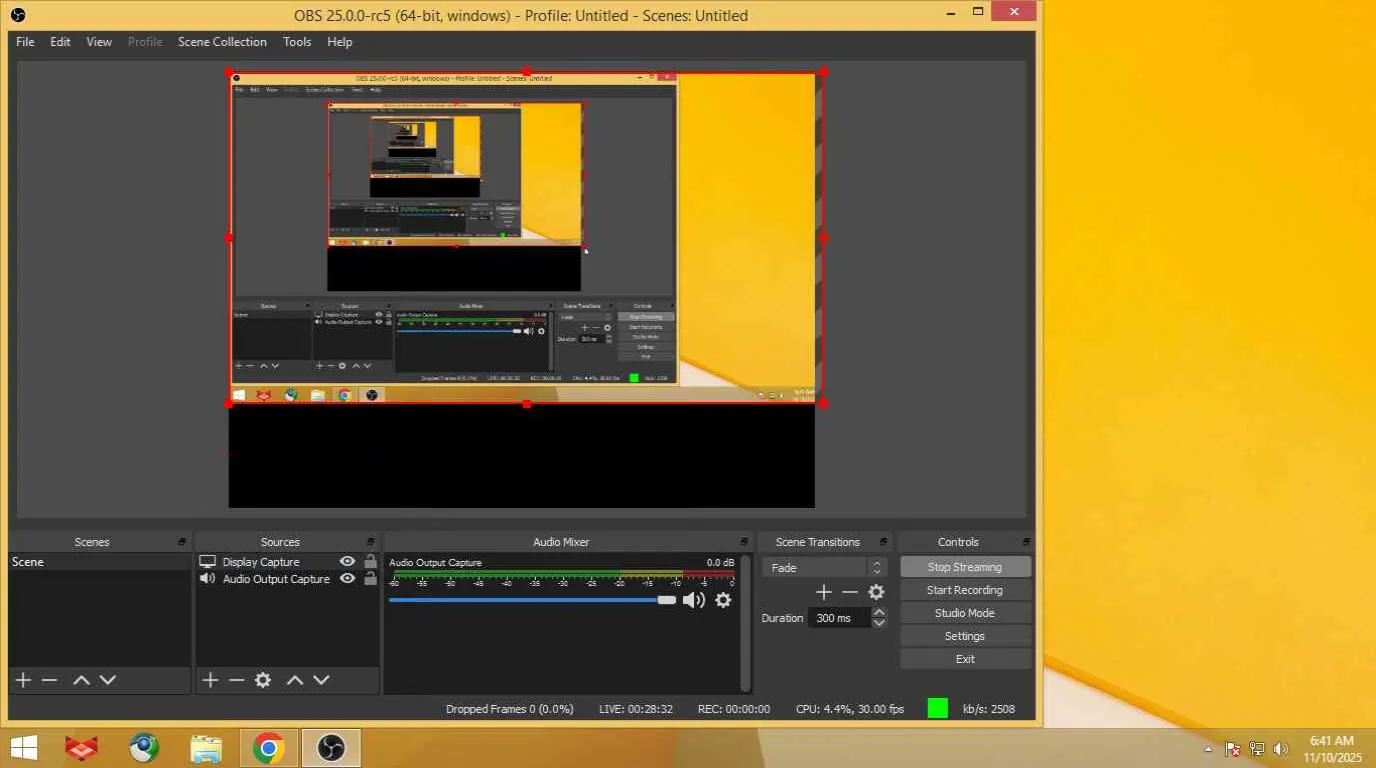
Task: Undock the Audio Mixer panel with its float icon
Action: click(x=744, y=542)
